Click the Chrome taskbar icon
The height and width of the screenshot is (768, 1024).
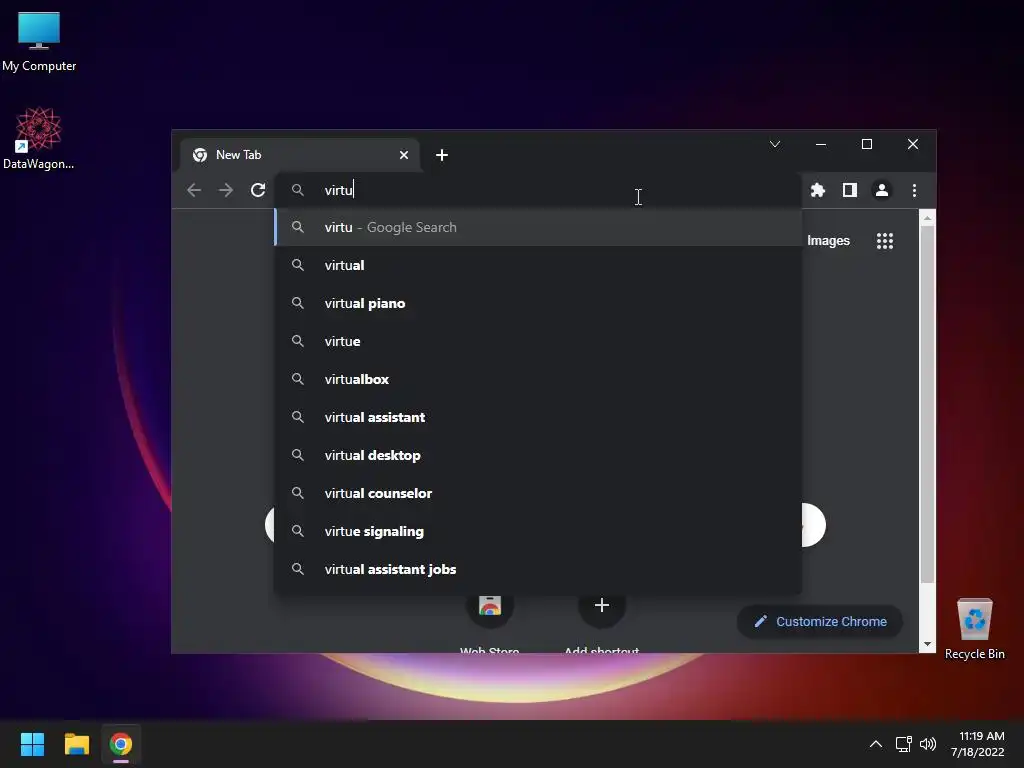point(121,744)
